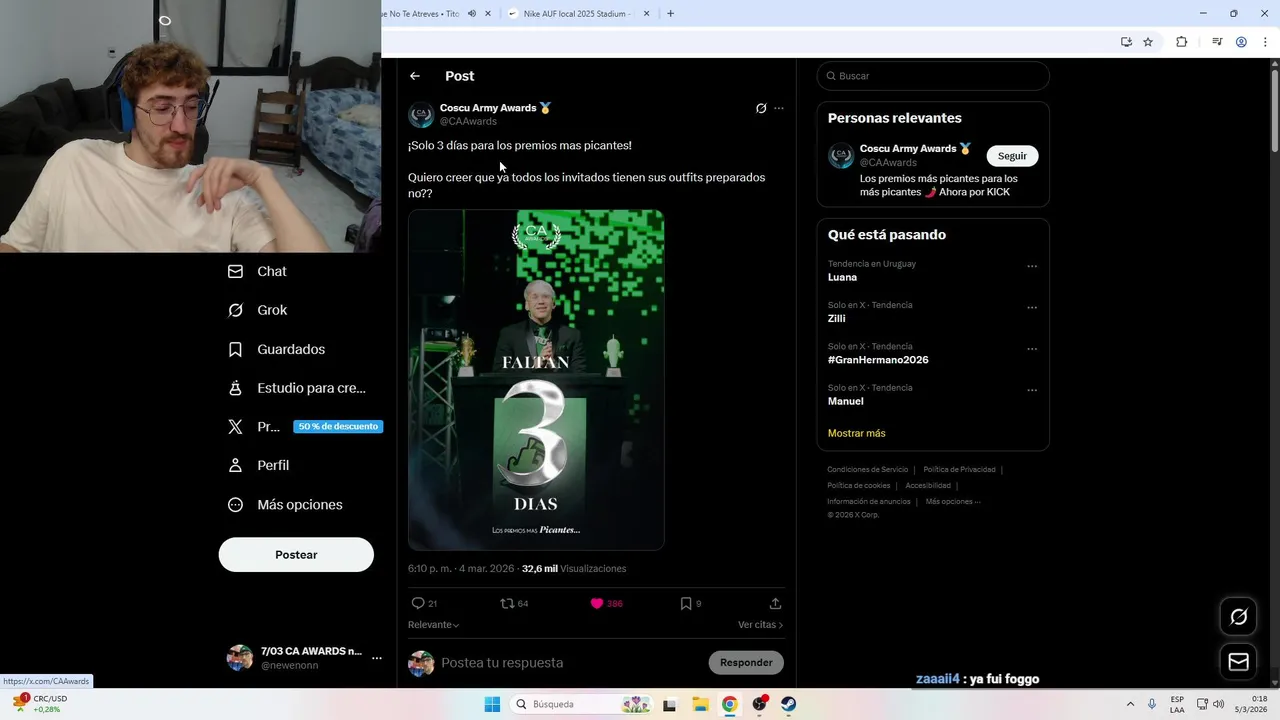Screen dimensions: 1280x720
Task: Open the Chrome profile icon
Action: [1241, 42]
